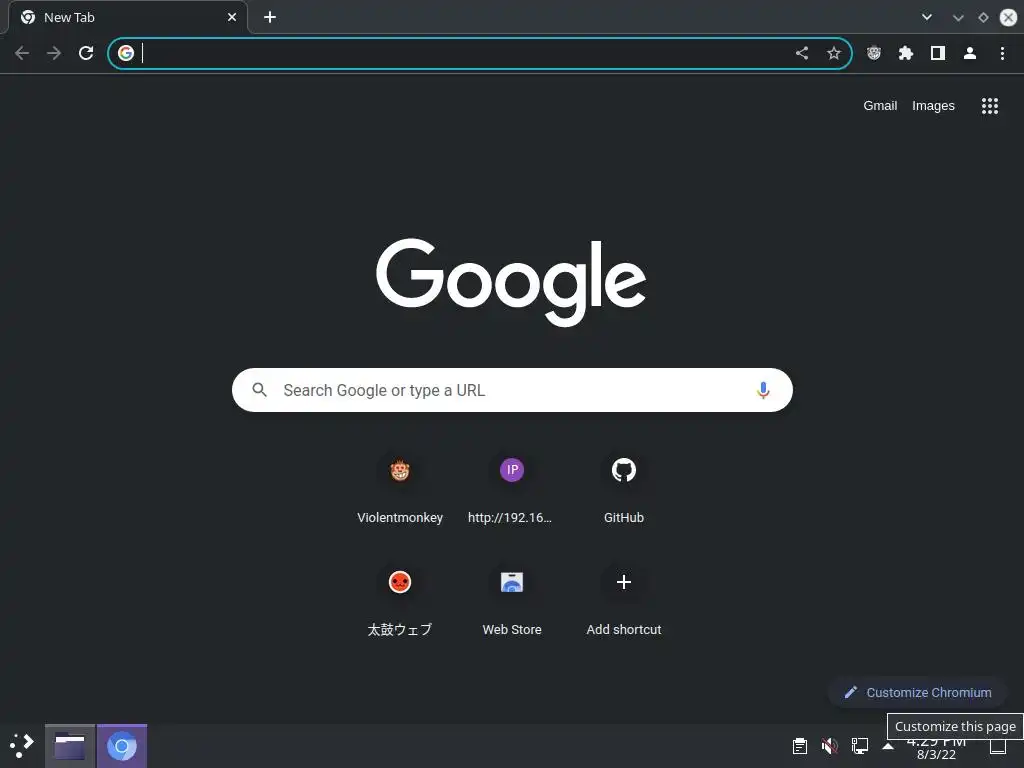
Task: Select the Chromium taskbar entry
Action: 122,746
